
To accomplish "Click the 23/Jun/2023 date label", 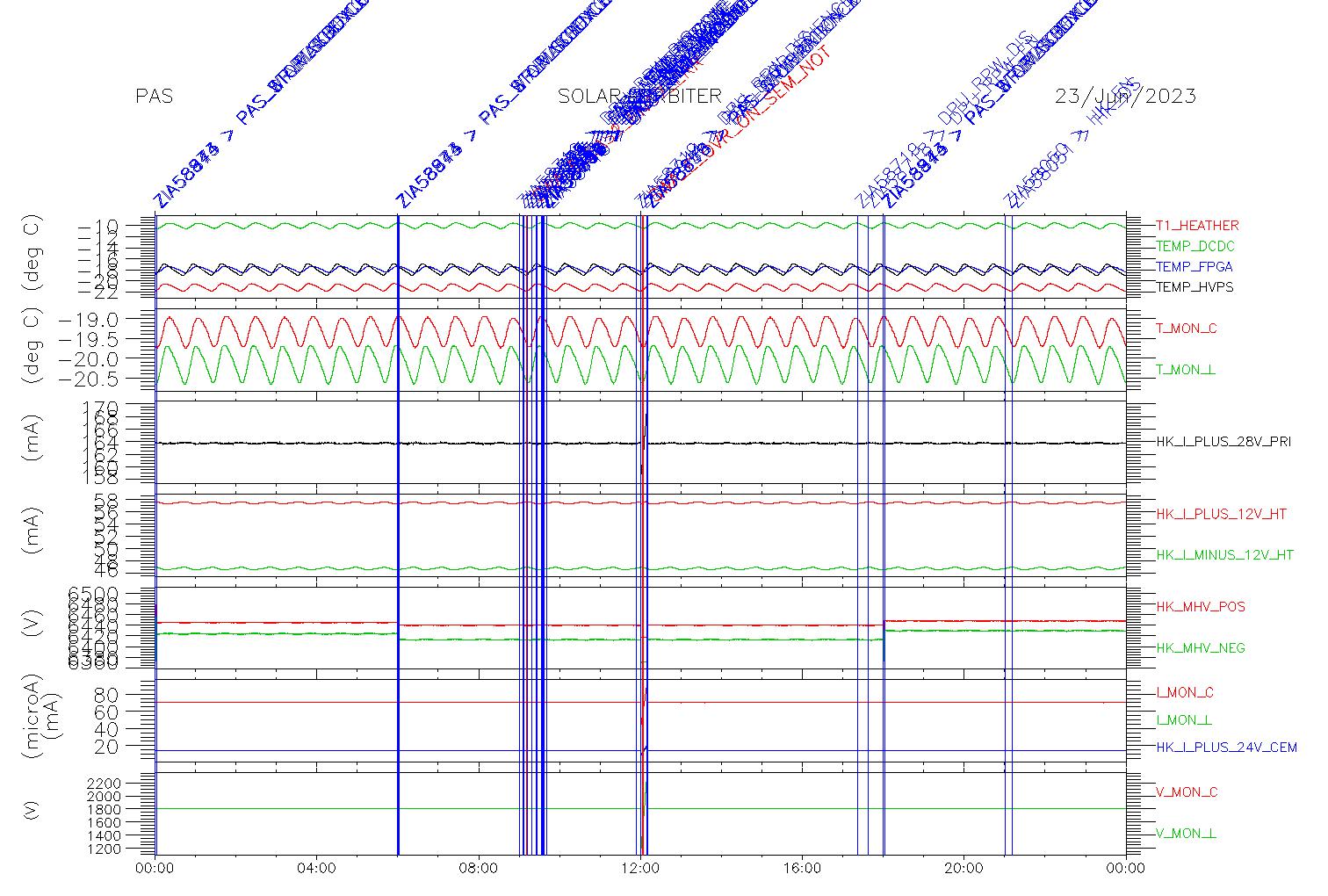I will [1125, 97].
